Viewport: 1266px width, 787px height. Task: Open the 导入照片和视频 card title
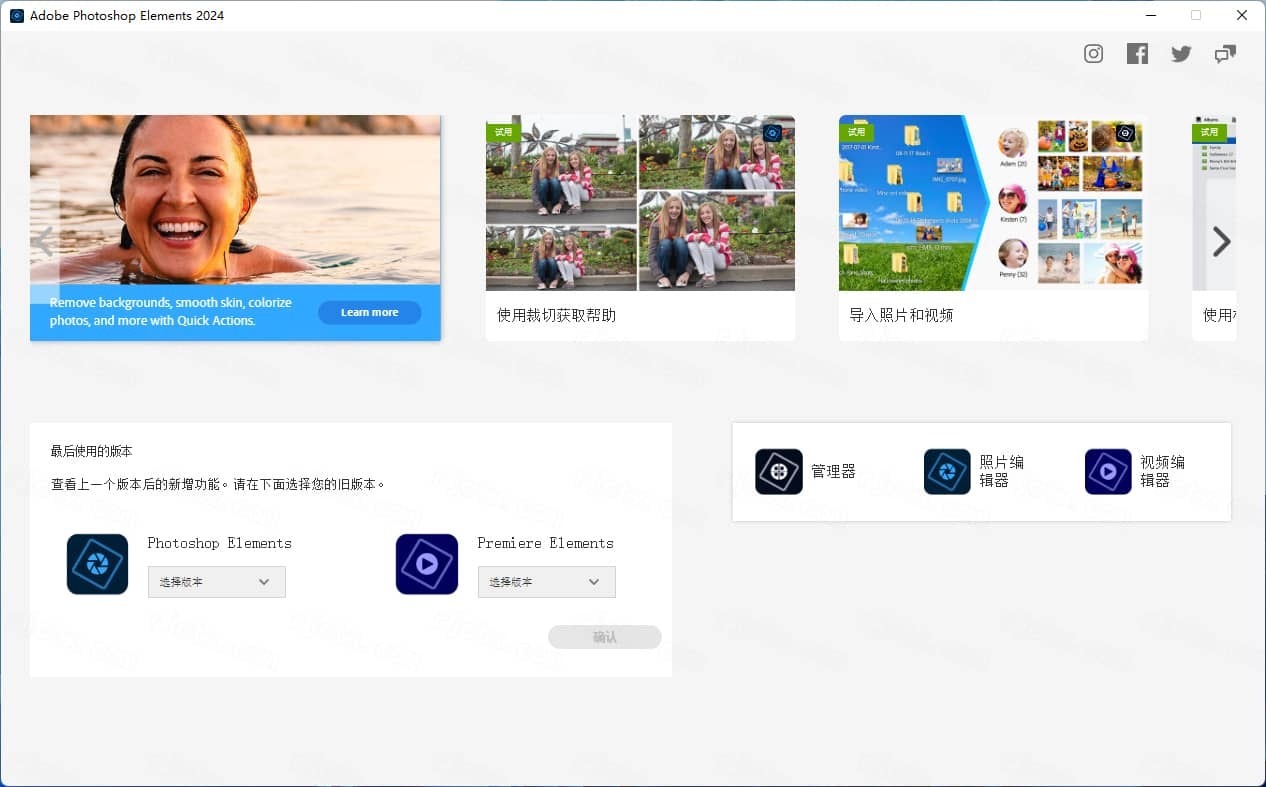click(x=901, y=315)
